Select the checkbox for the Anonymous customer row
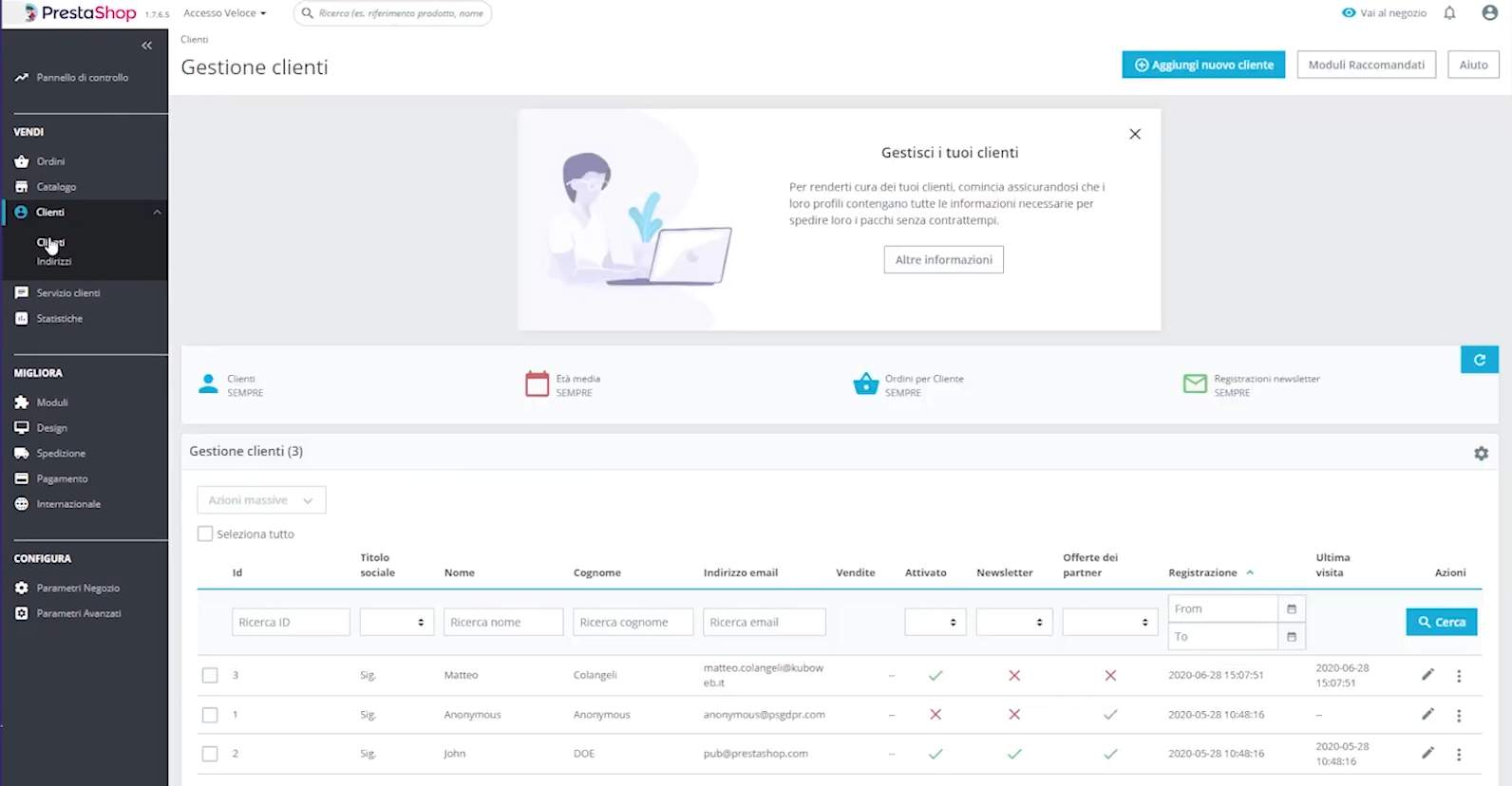This screenshot has height=786, width=1512. [210, 715]
